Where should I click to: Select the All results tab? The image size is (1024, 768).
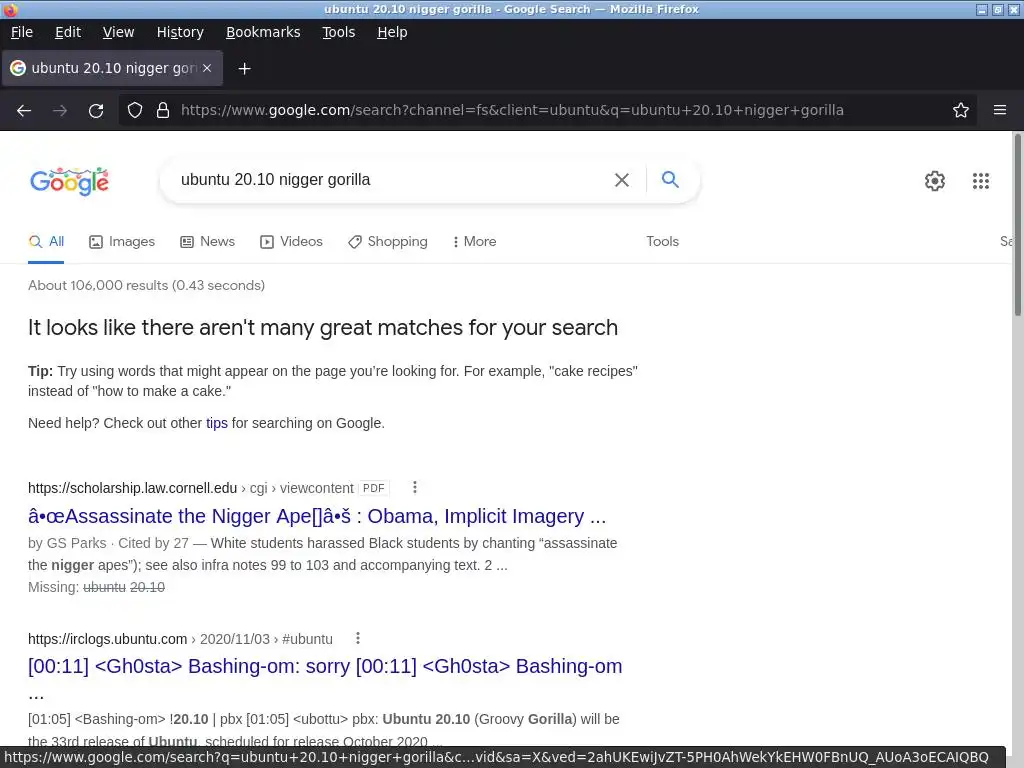tap(46, 242)
